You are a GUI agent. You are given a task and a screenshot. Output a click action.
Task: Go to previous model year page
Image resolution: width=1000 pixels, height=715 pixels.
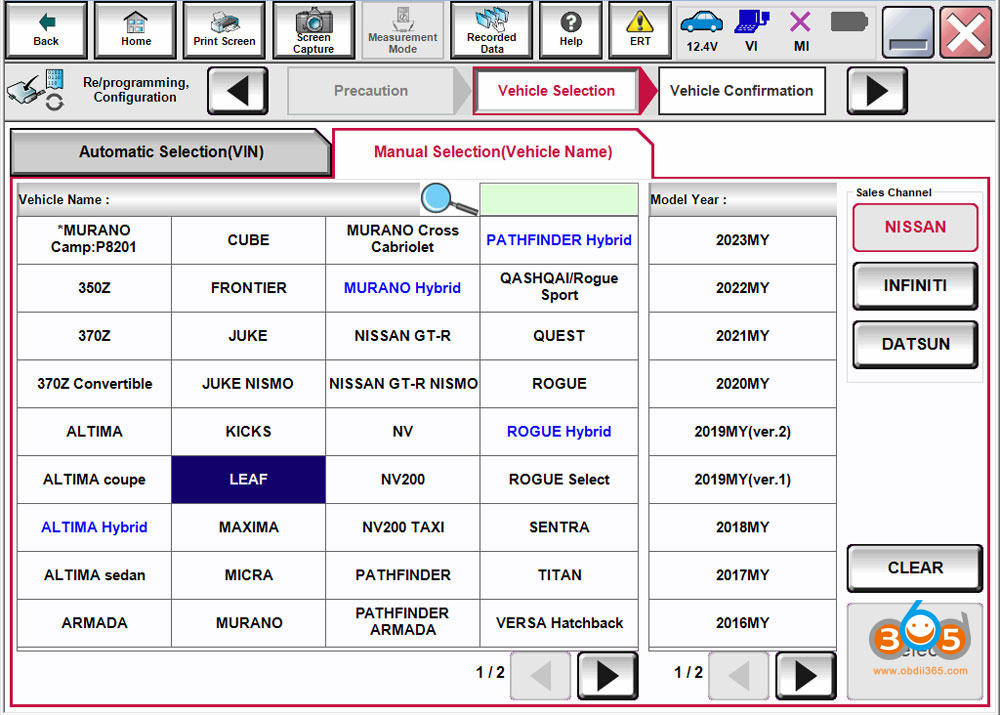point(739,675)
